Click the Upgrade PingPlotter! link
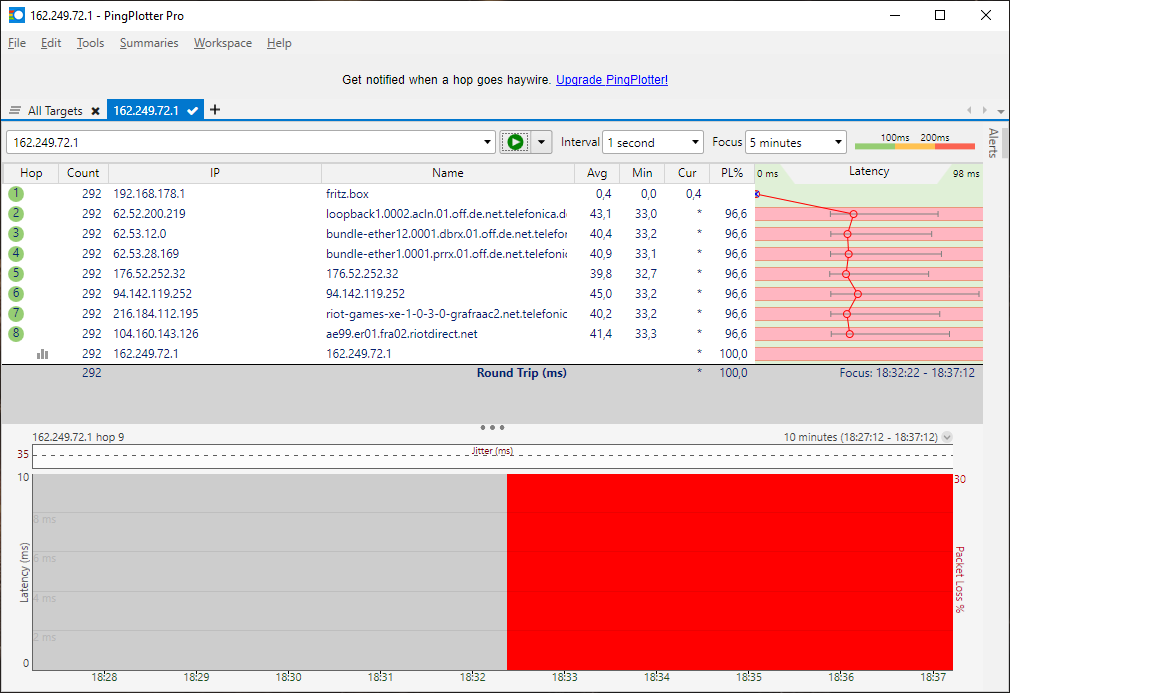1152x693 pixels. pos(612,79)
